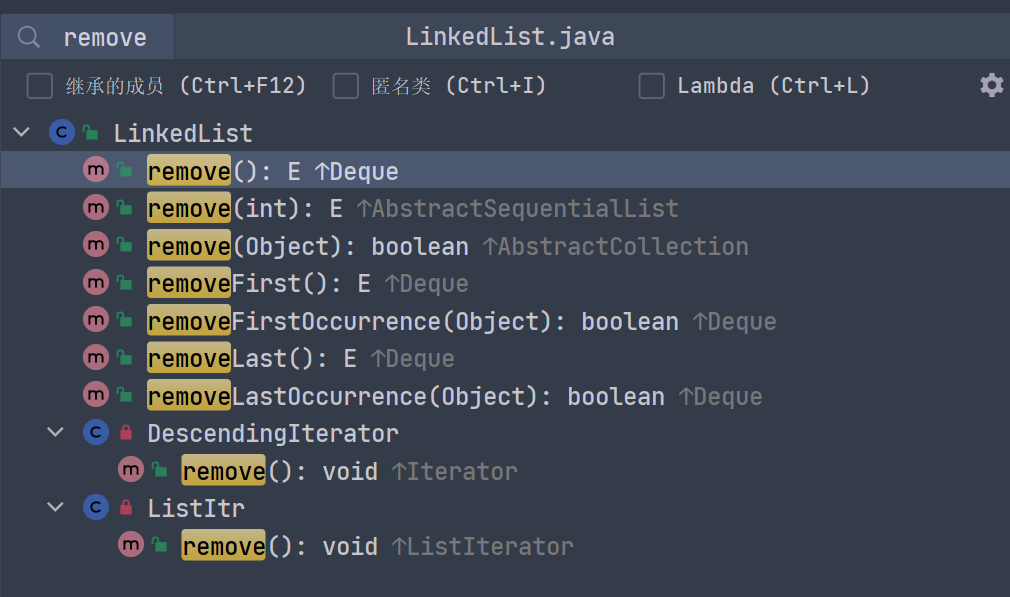Click method icon beside removeLastOccurrence
The width and height of the screenshot is (1010, 597).
(x=95, y=396)
